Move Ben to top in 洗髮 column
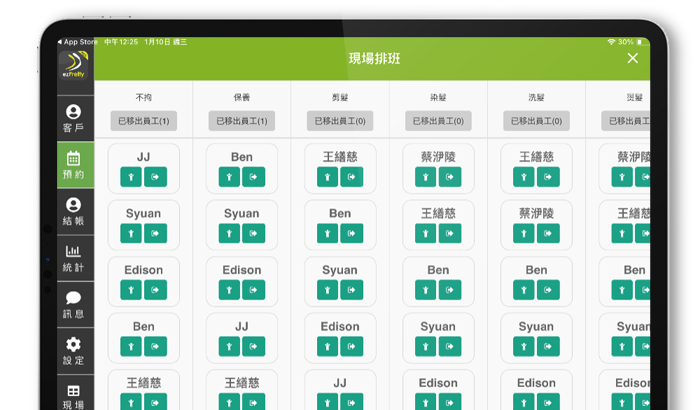The width and height of the screenshot is (700, 410). tap(524, 290)
